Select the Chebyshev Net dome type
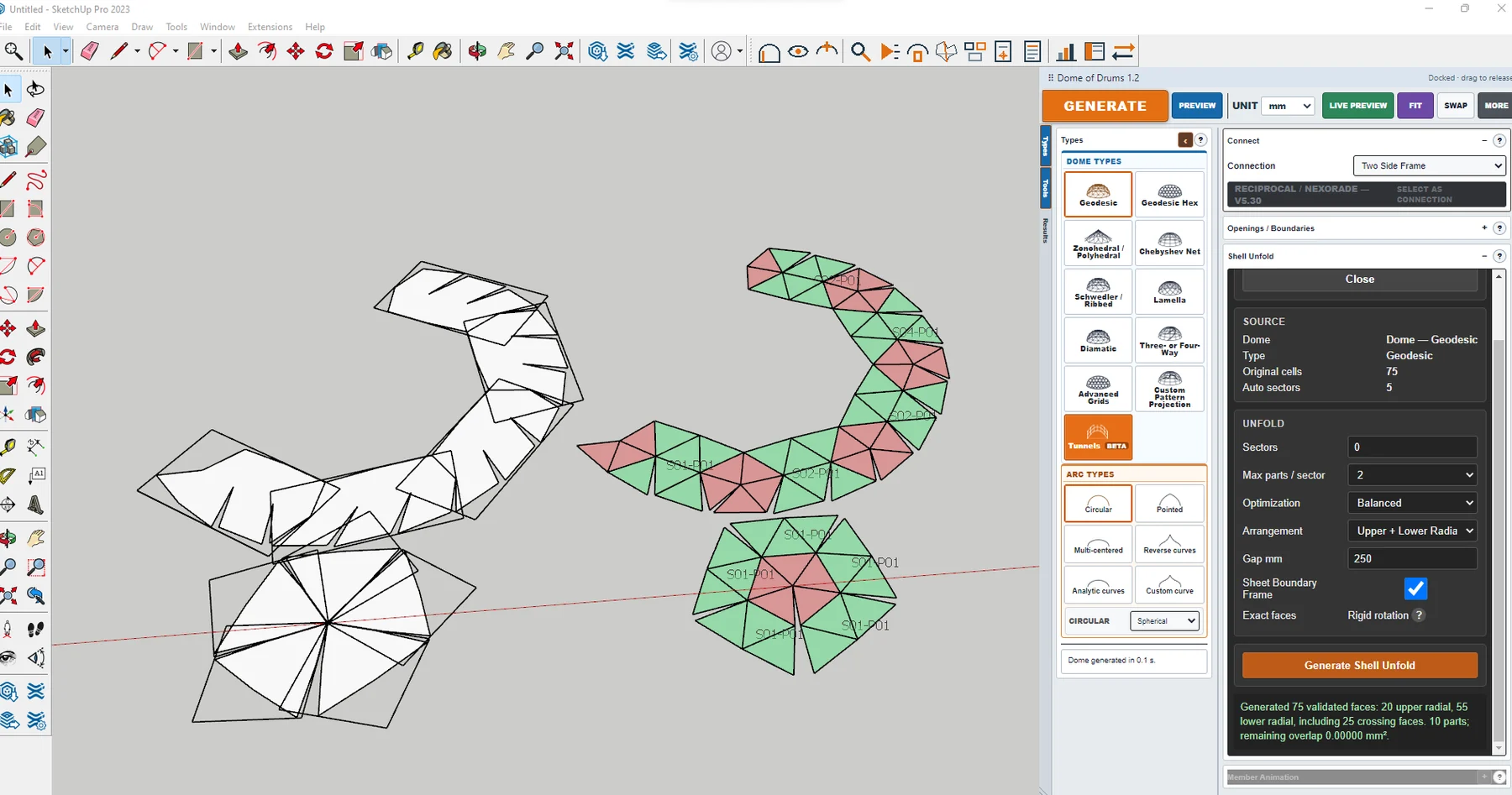1512x795 pixels. pyautogui.click(x=1169, y=243)
